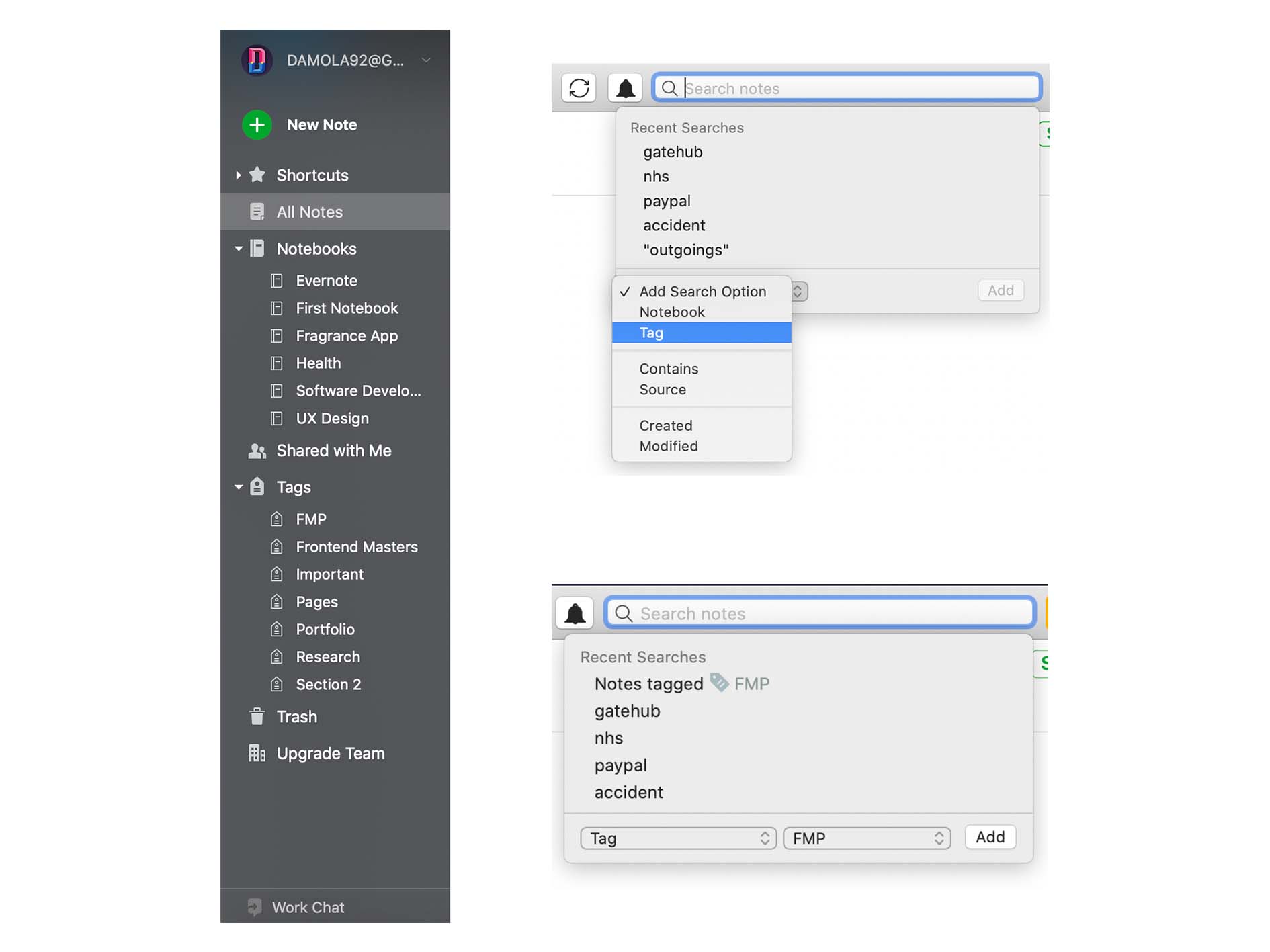1270x952 pixels.
Task: Click Upgrade Team link
Action: (331, 754)
